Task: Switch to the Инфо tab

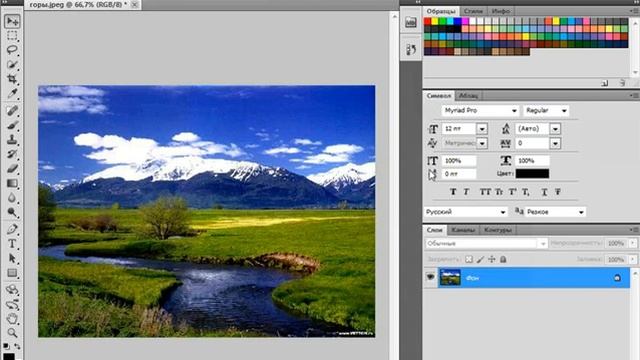Action: 500,11
